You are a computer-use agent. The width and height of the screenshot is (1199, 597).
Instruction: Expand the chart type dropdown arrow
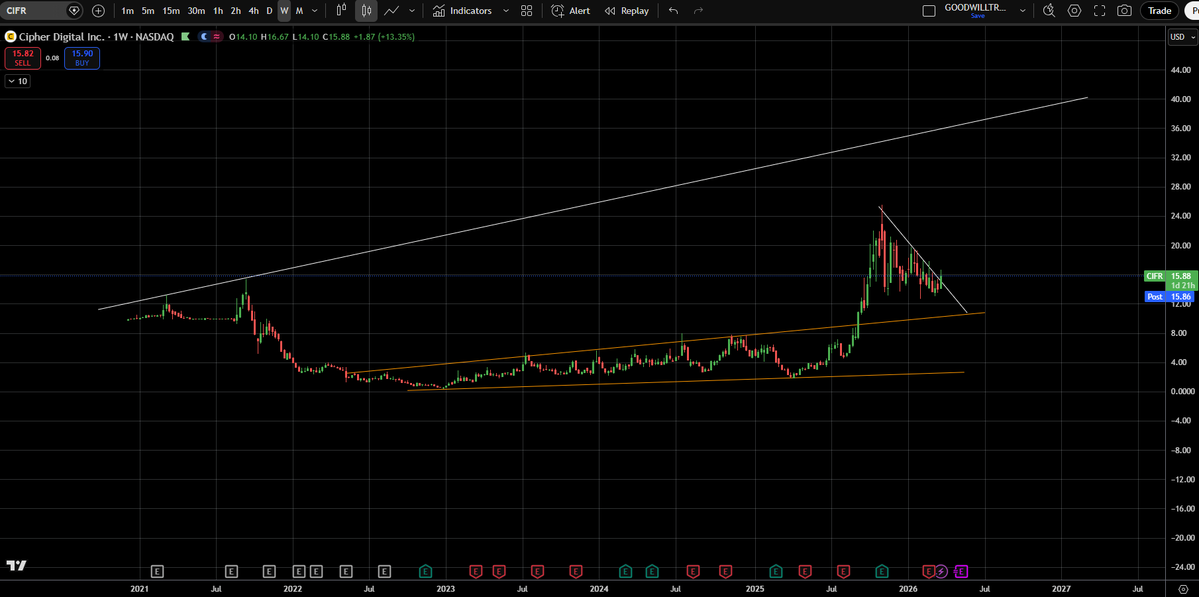(412, 11)
